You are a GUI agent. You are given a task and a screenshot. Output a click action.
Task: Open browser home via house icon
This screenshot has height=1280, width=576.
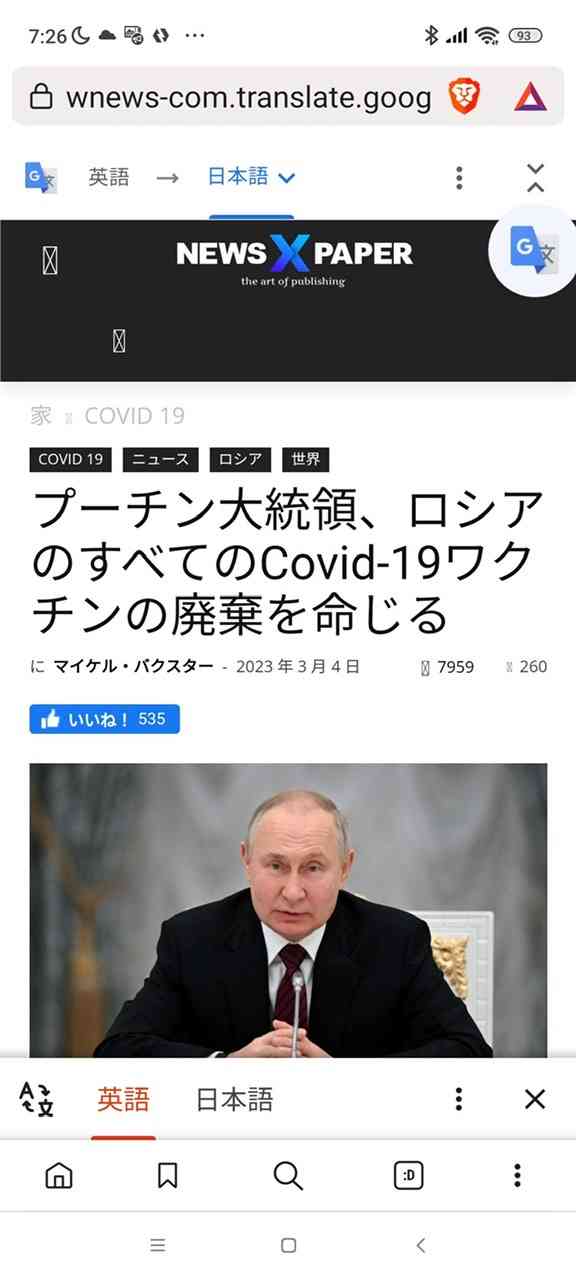(x=59, y=1176)
